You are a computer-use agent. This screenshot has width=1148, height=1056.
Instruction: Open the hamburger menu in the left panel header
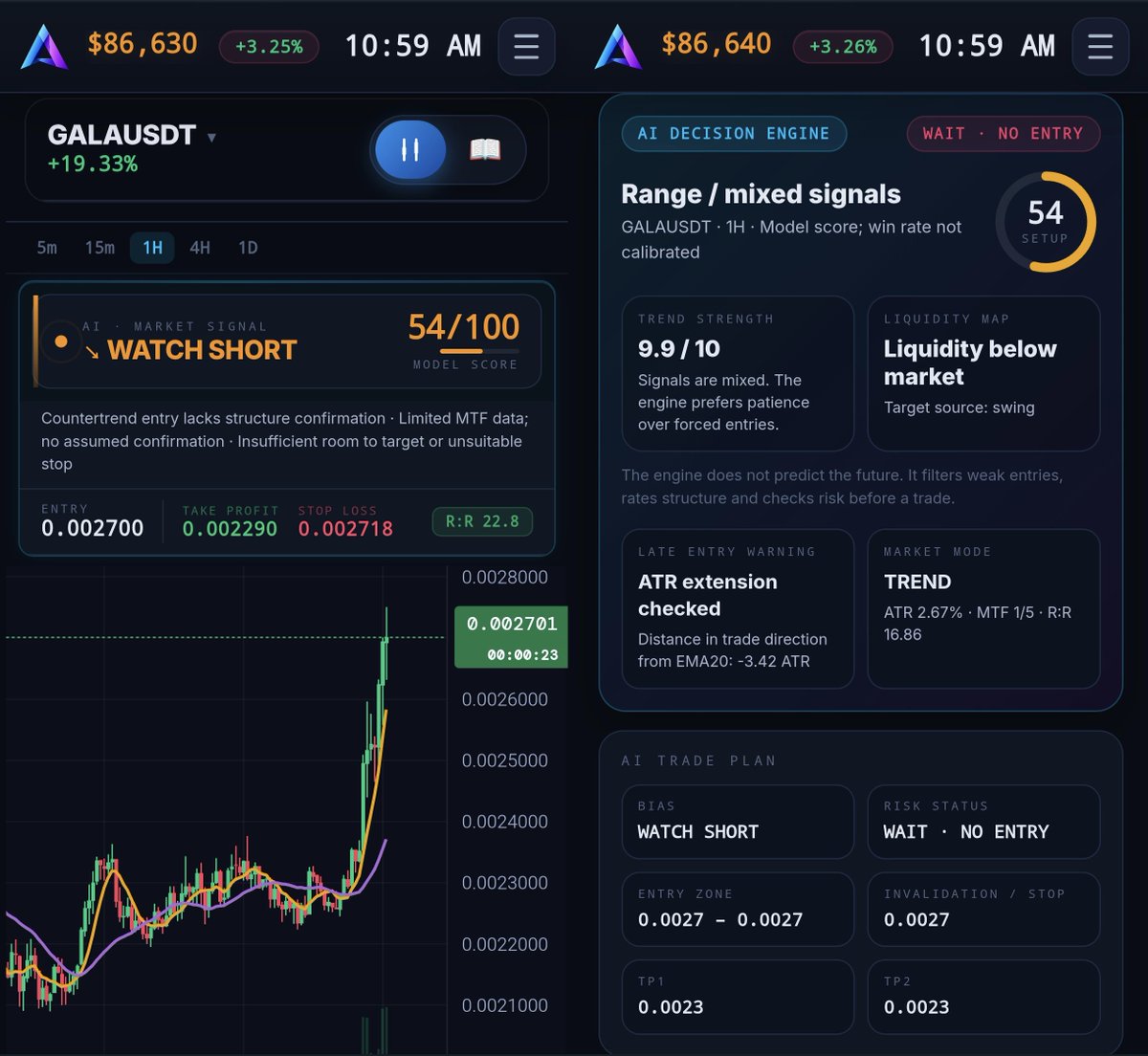click(x=526, y=46)
